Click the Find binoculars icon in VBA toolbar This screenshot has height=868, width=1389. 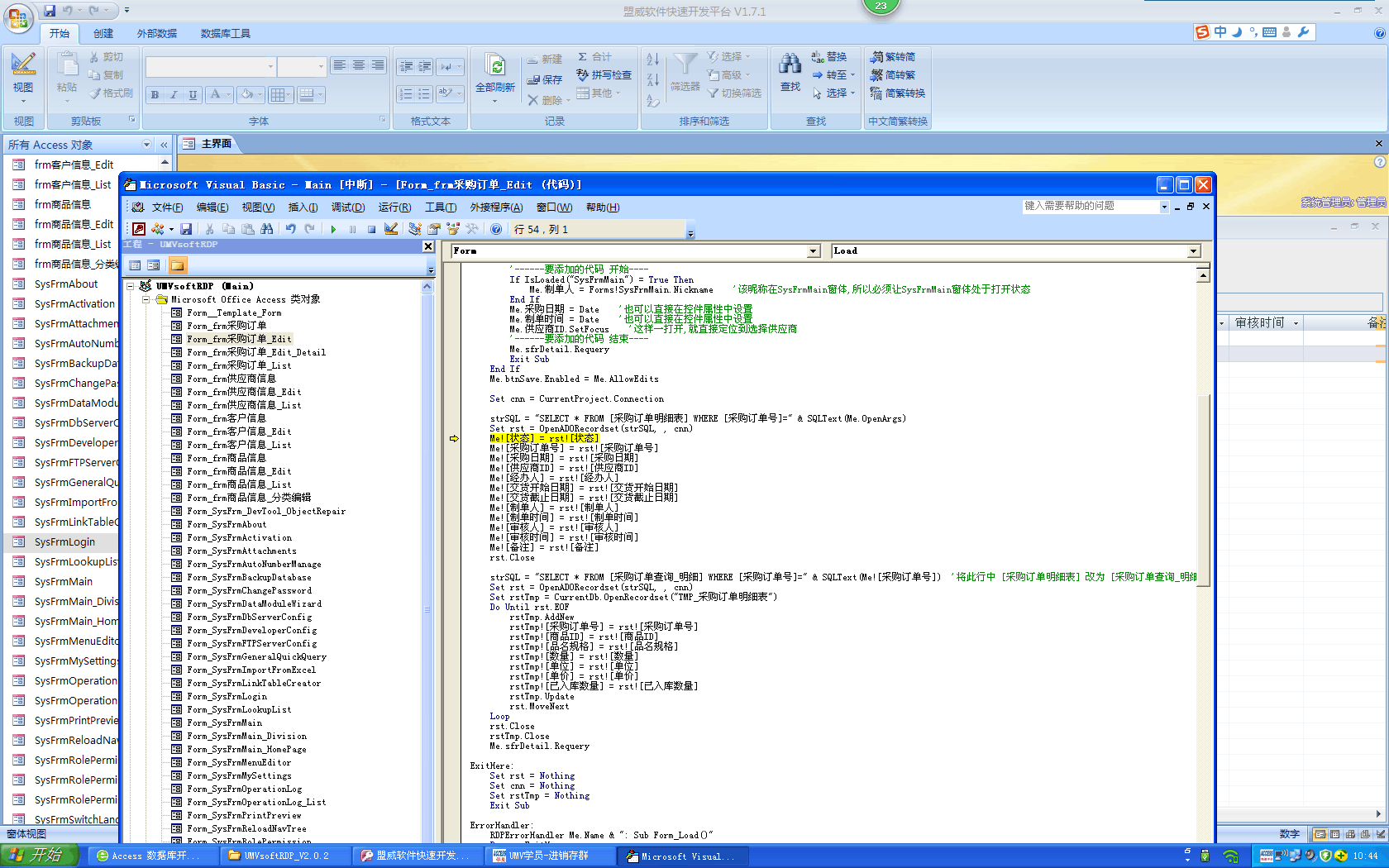(x=267, y=229)
